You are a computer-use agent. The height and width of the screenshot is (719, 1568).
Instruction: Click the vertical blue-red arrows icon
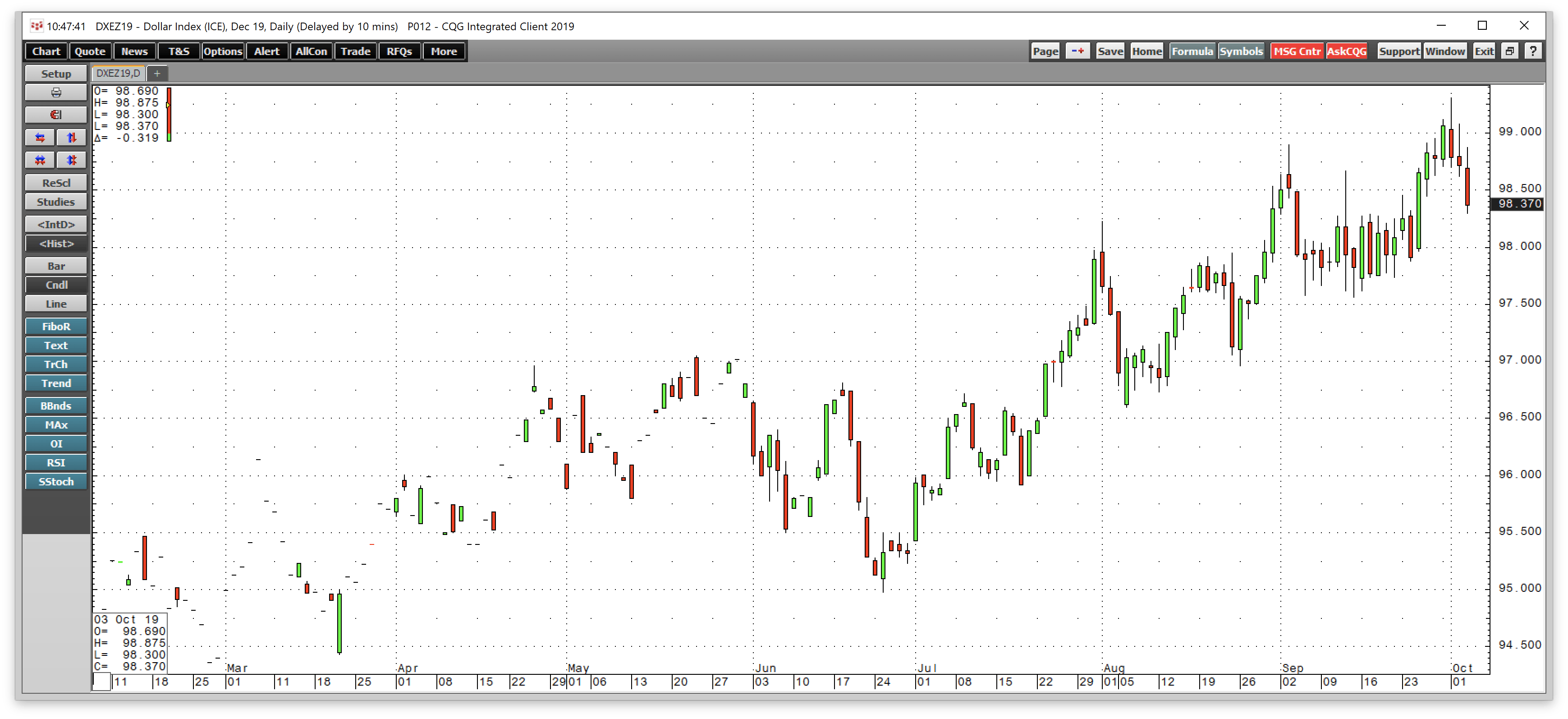coord(71,138)
